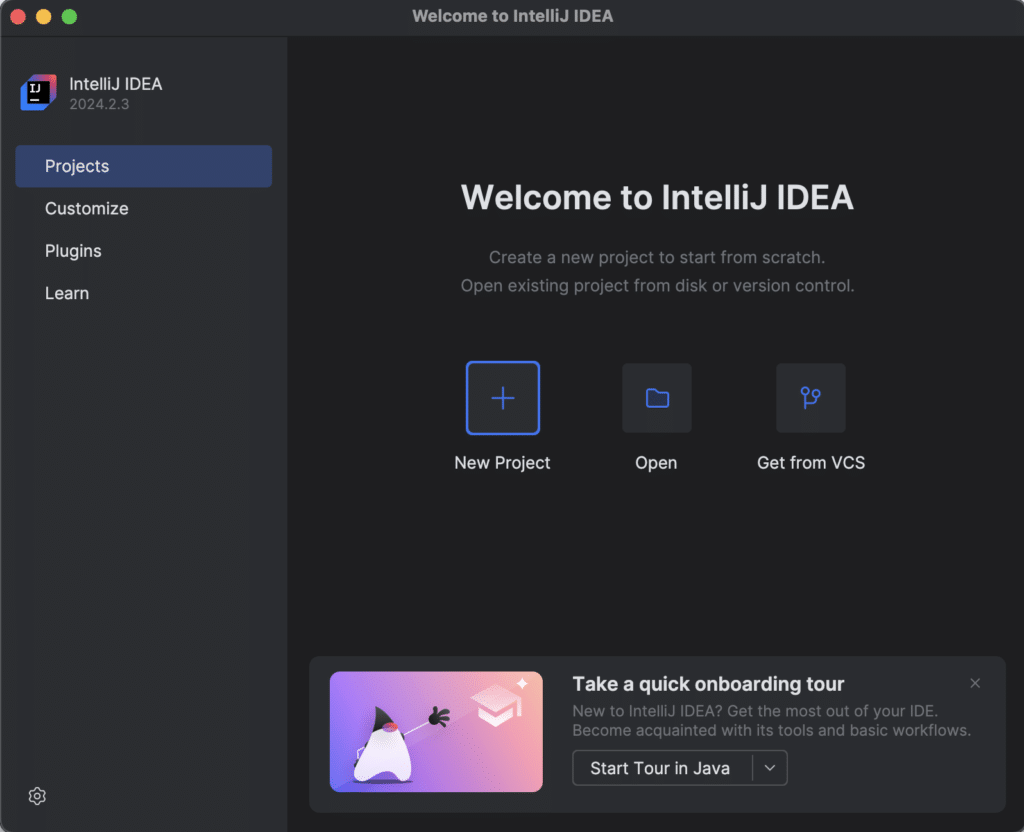The height and width of the screenshot is (832, 1024).
Task: Select the Projects sidebar entry
Action: click(75, 166)
